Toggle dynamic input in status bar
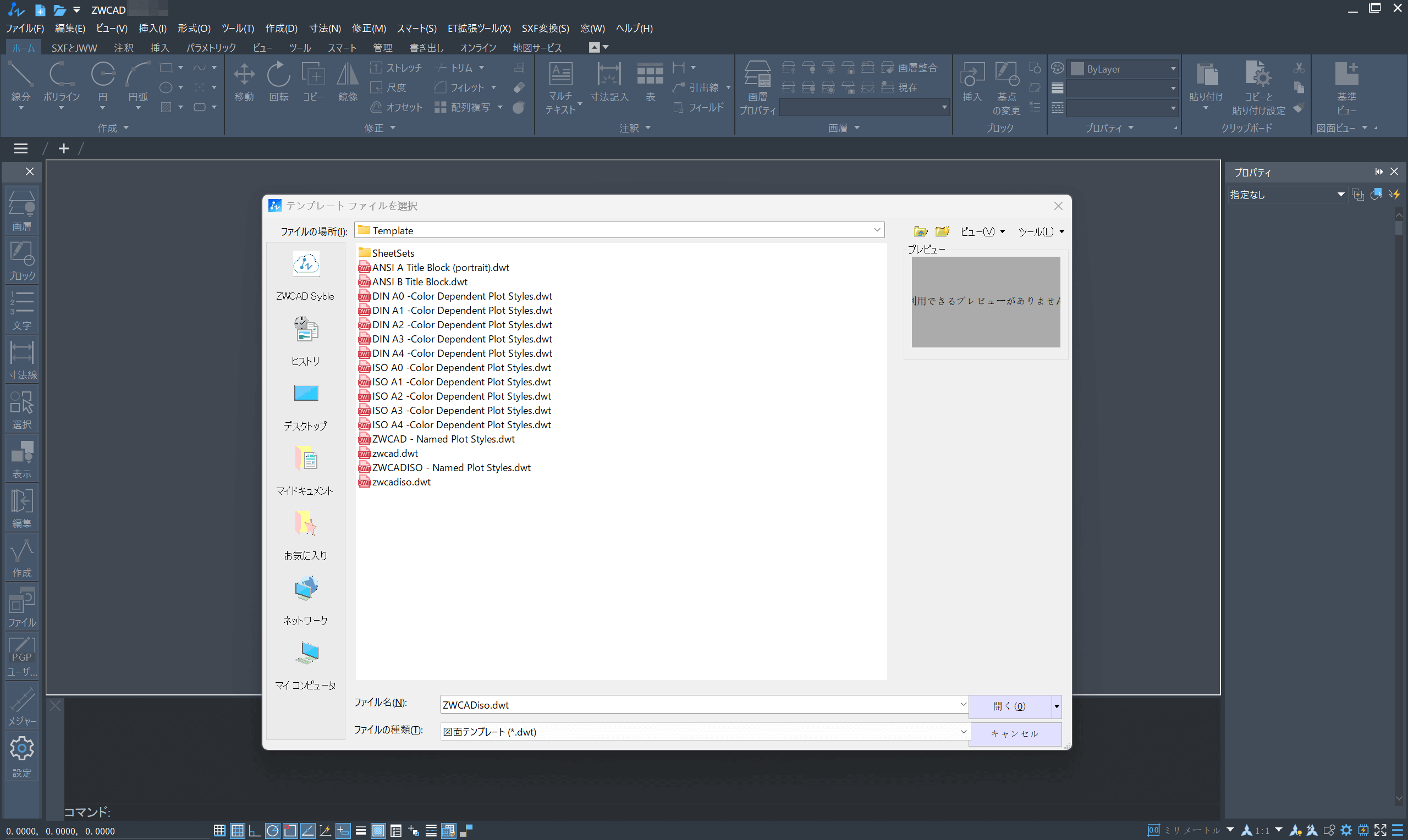Image resolution: width=1408 pixels, height=840 pixels. [x=343, y=830]
